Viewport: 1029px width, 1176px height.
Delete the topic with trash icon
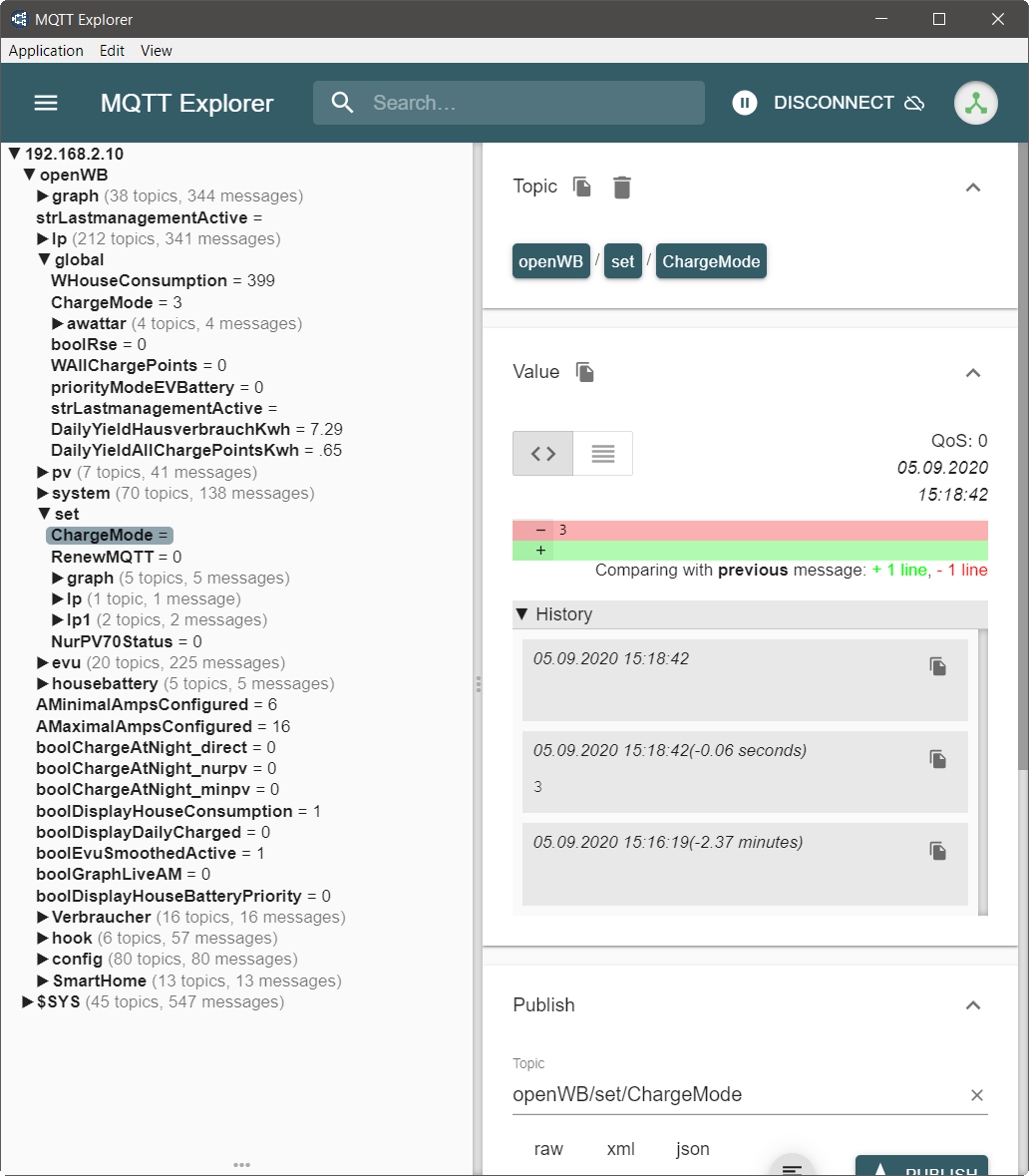622,187
